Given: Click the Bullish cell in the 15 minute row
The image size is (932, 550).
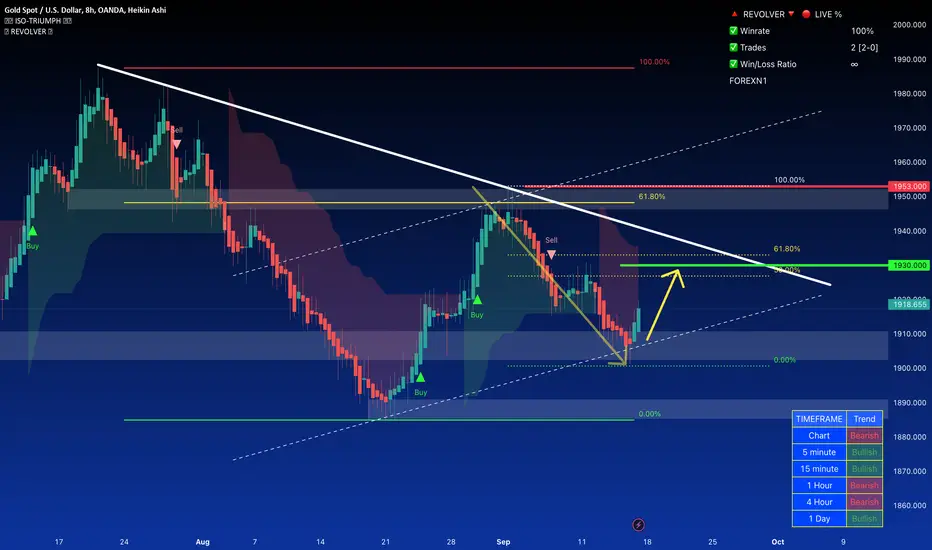Looking at the screenshot, I should (x=864, y=469).
